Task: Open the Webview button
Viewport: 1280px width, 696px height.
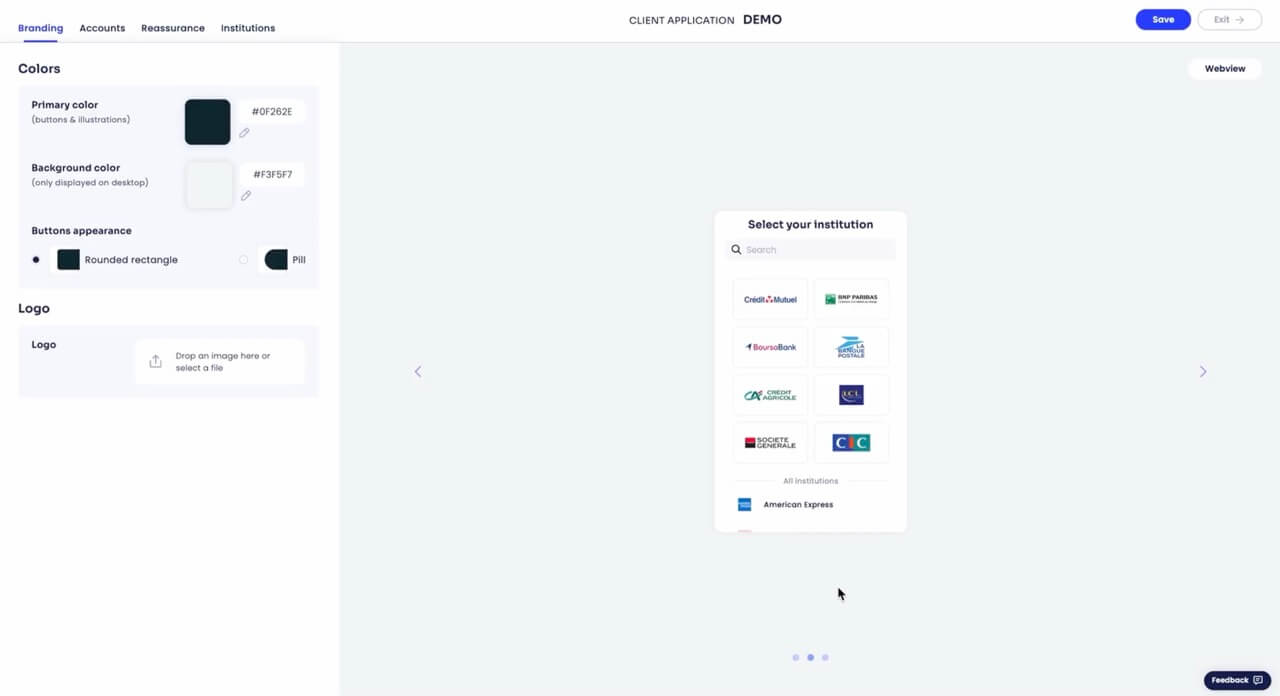Action: coord(1225,69)
